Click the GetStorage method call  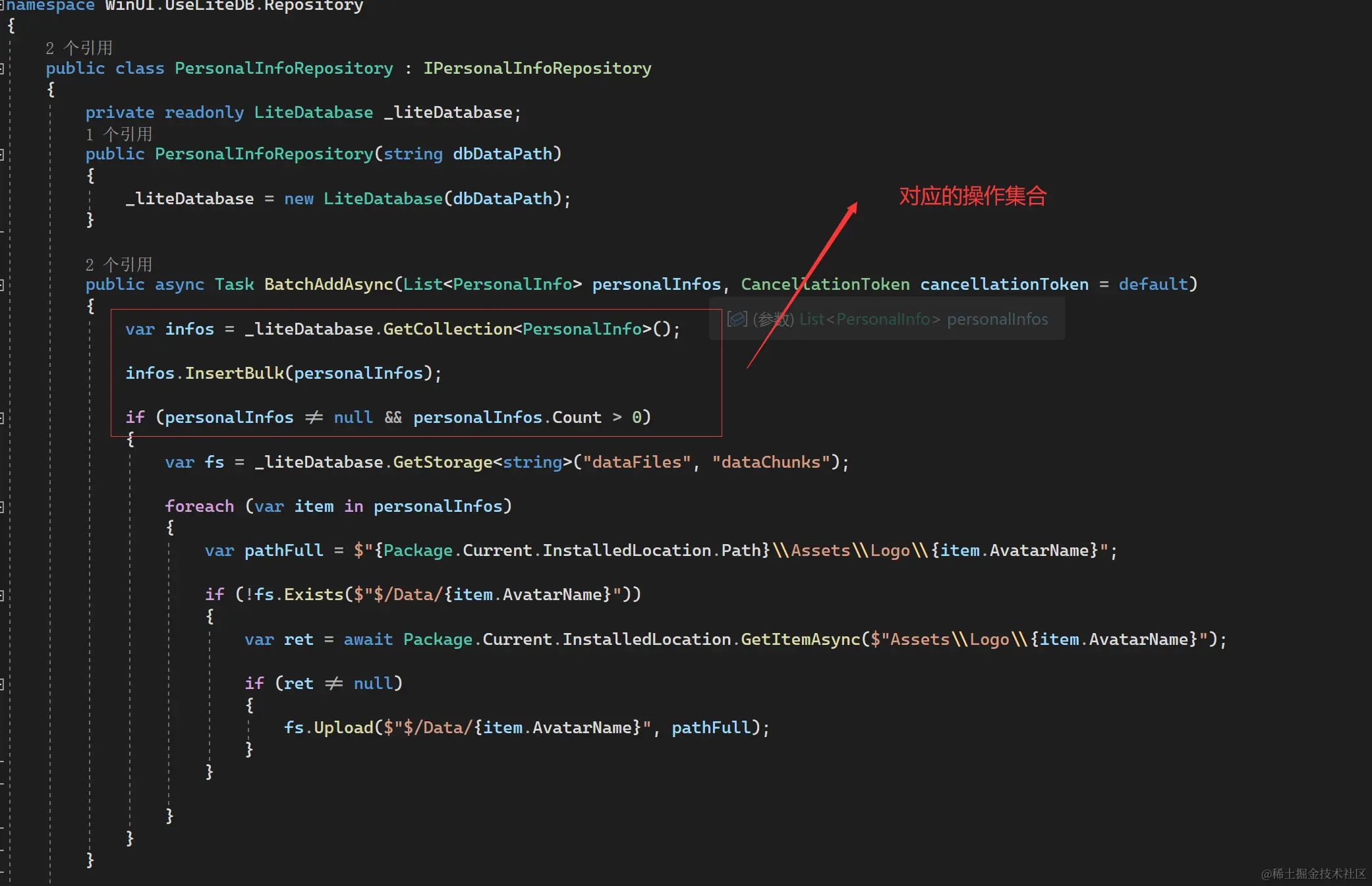442,462
